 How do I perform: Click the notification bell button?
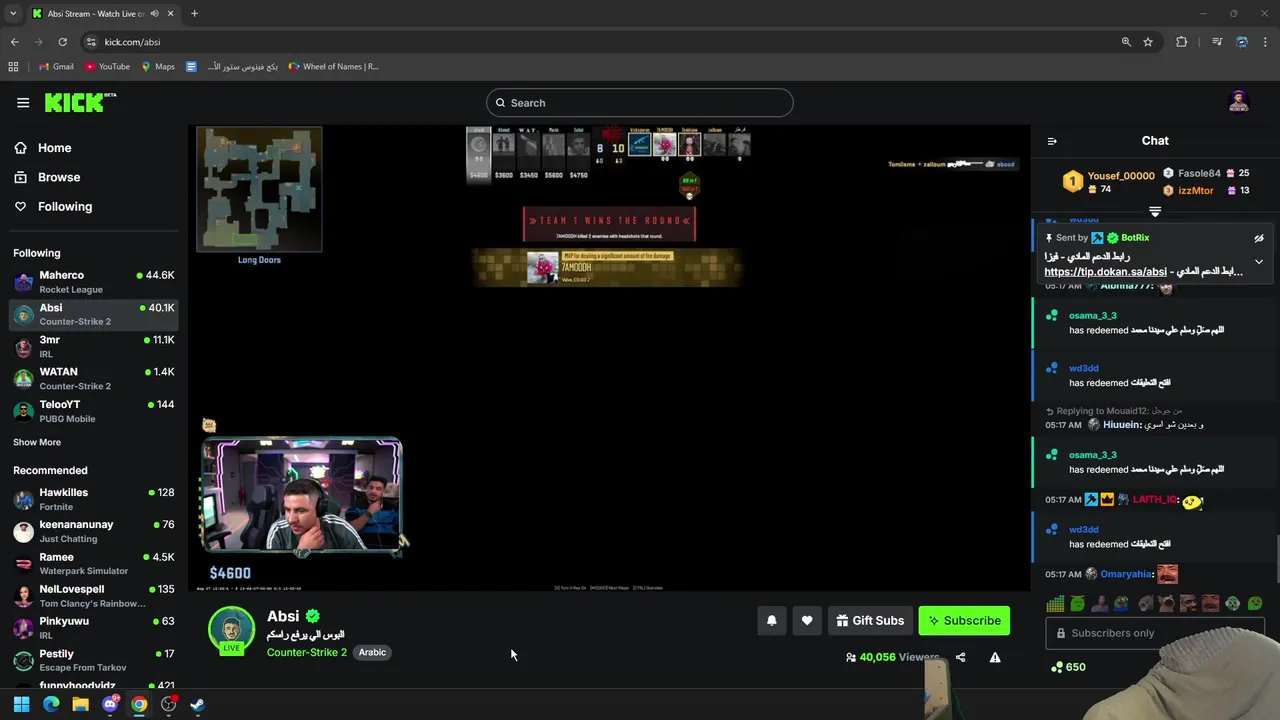click(x=771, y=620)
